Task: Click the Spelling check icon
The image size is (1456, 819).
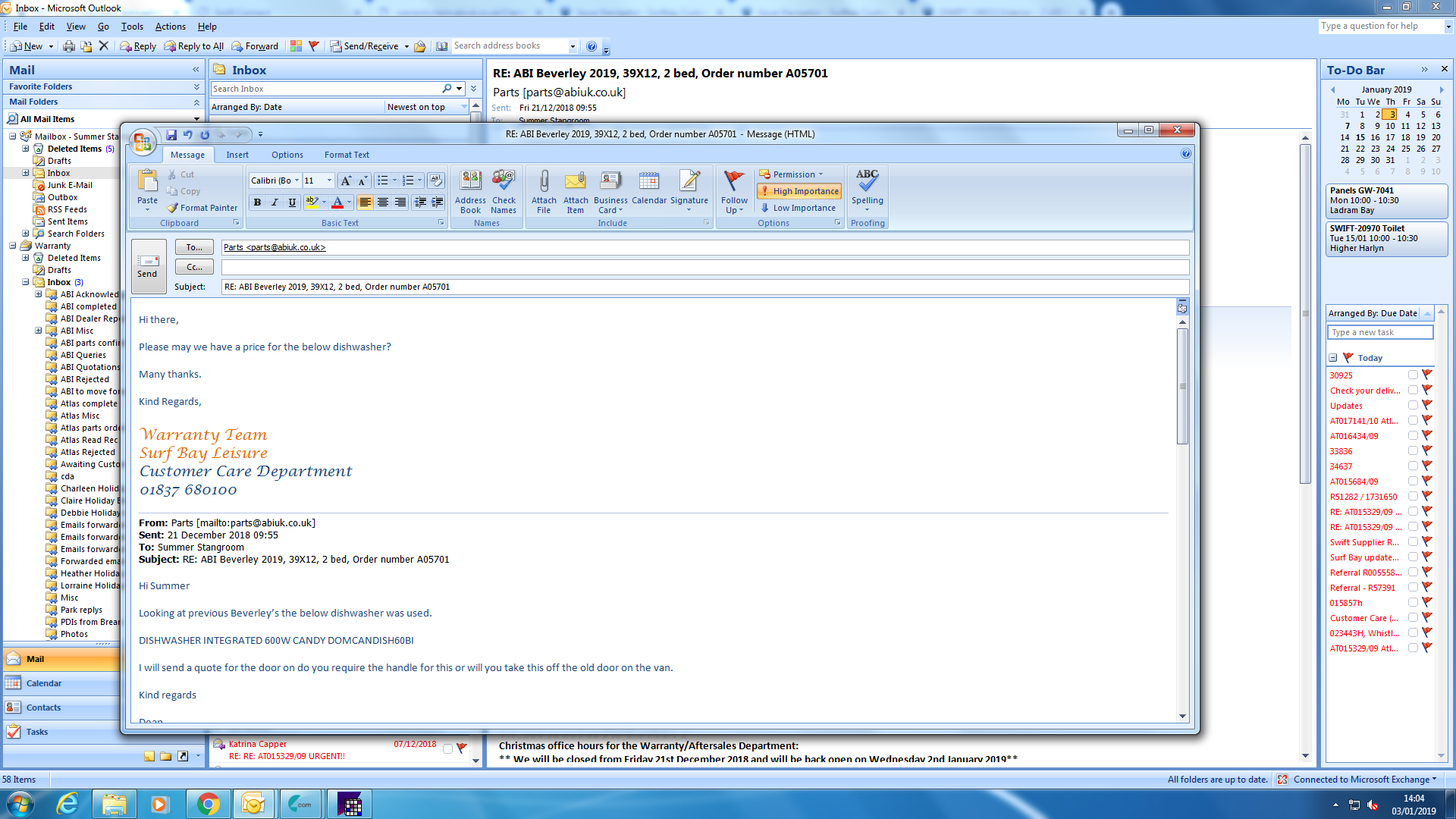Action: coord(867,182)
